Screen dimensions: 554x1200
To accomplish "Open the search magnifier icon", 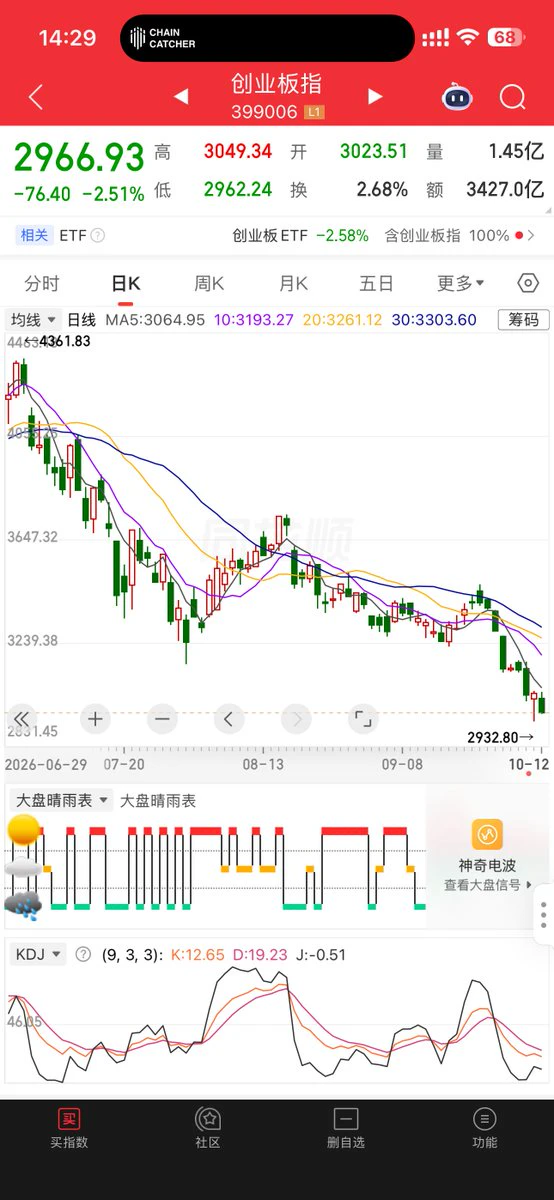I will pyautogui.click(x=513, y=97).
